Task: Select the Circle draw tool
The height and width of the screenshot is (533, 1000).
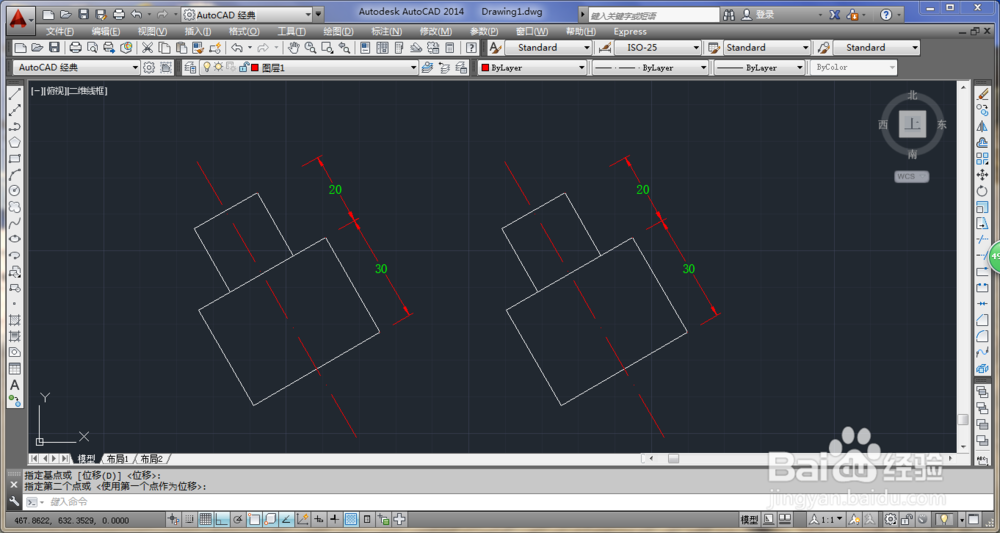Action: tap(15, 191)
